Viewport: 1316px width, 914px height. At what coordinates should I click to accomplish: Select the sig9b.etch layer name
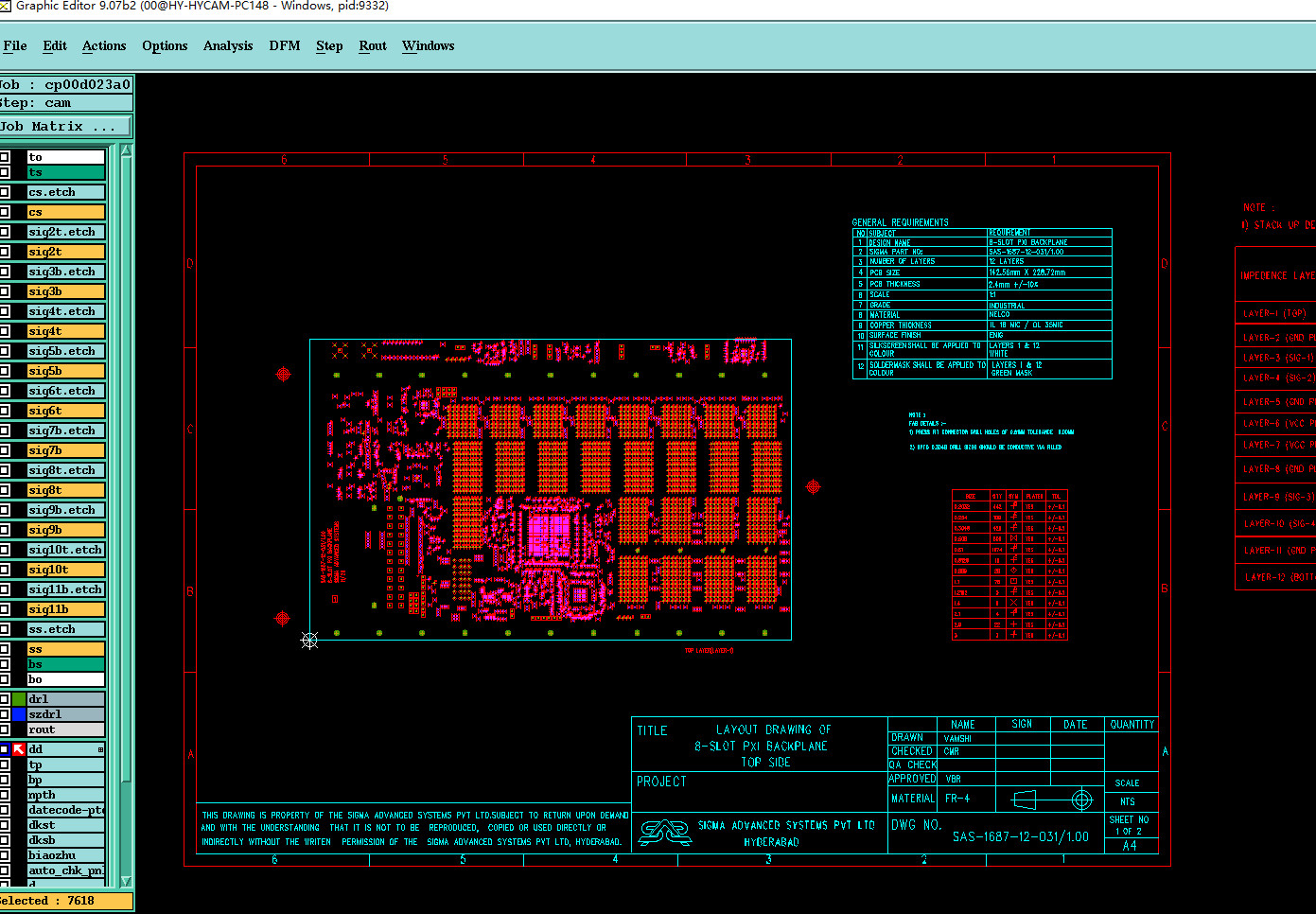pos(66,510)
